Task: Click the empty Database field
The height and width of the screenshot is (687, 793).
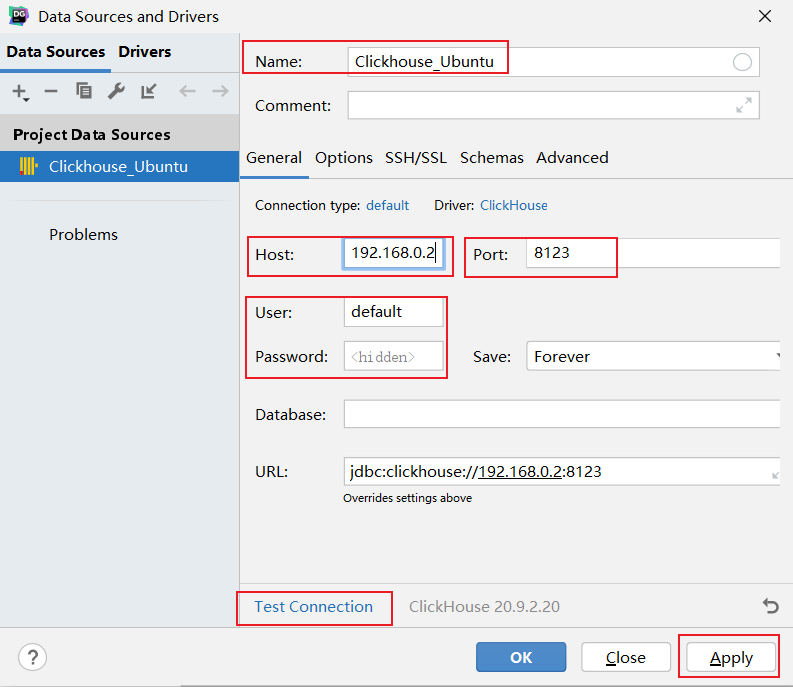Action: pos(562,414)
